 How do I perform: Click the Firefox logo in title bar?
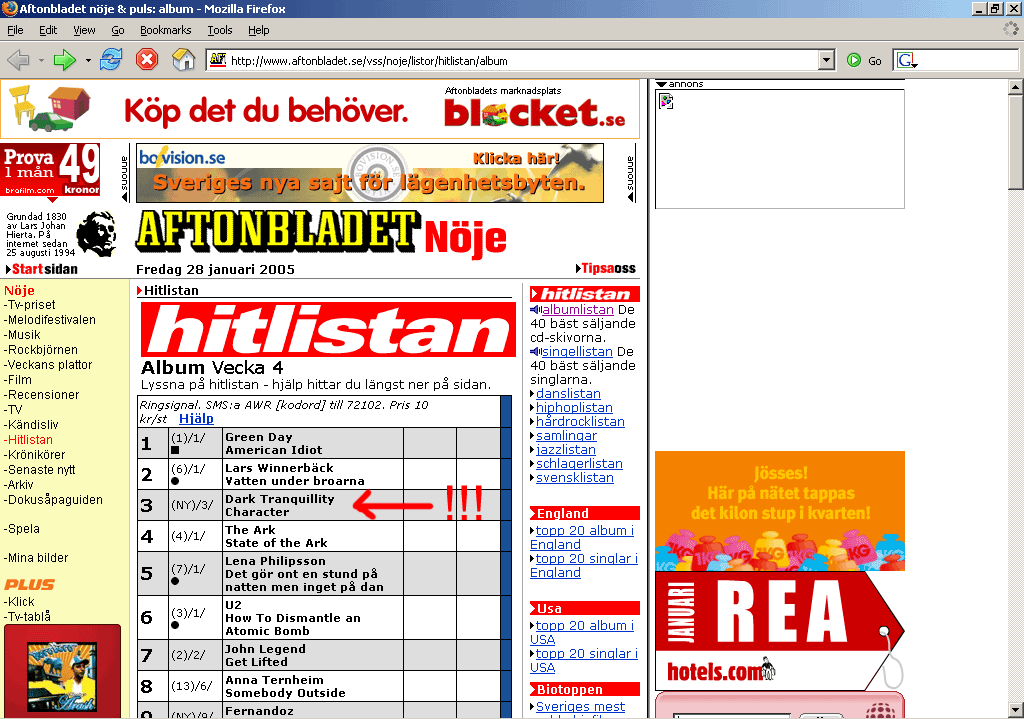tap(9, 8)
